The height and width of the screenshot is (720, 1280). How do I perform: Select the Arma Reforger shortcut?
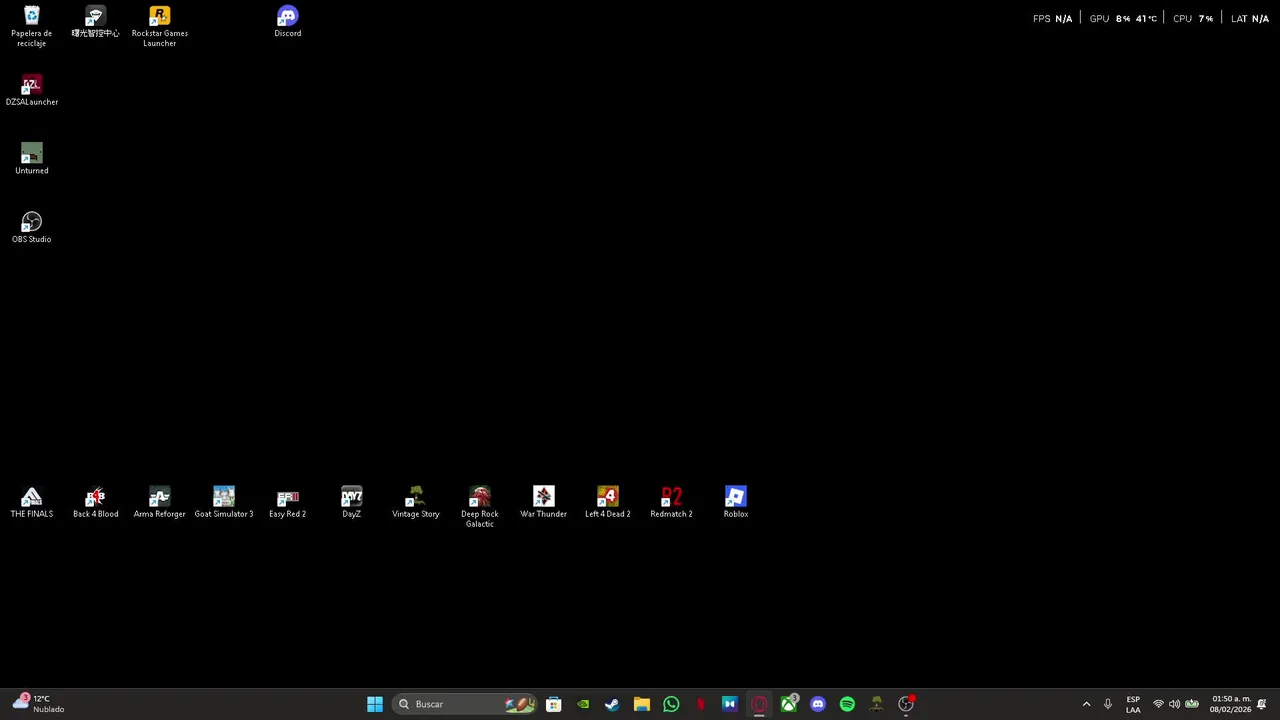[159, 503]
